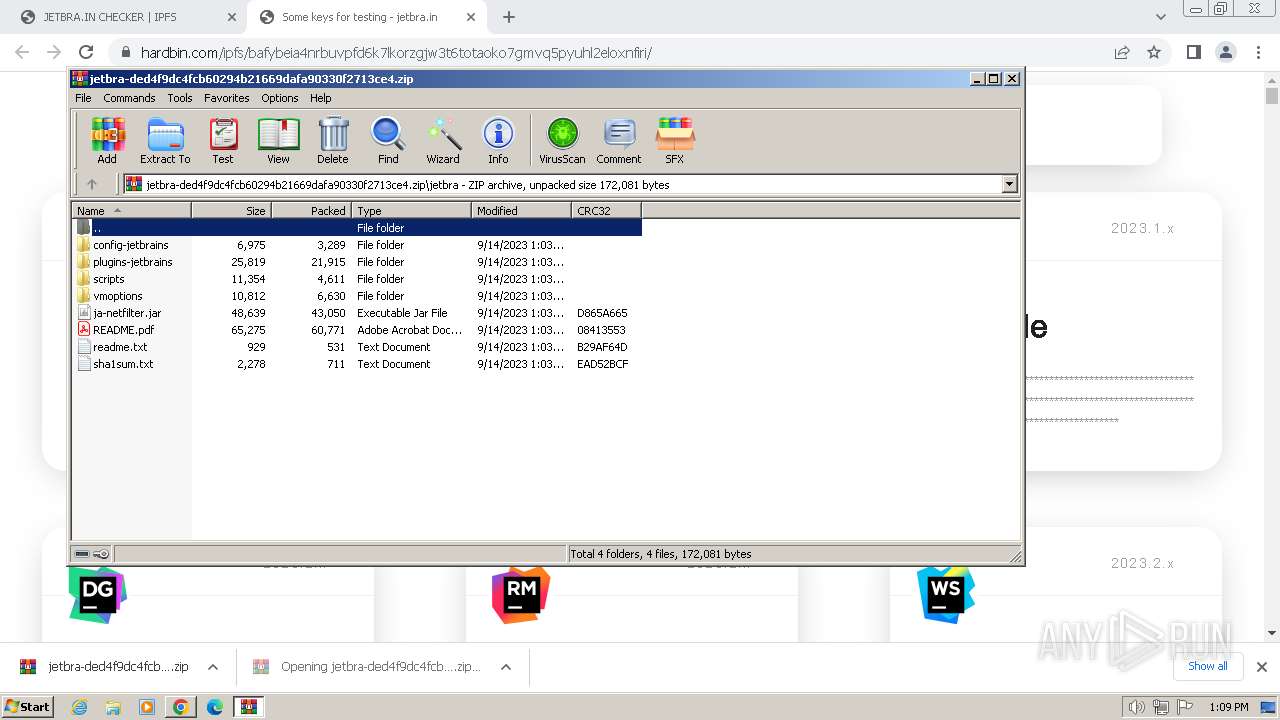Click the SFX toolbar icon
This screenshot has height=720, width=1280.
[x=675, y=140]
